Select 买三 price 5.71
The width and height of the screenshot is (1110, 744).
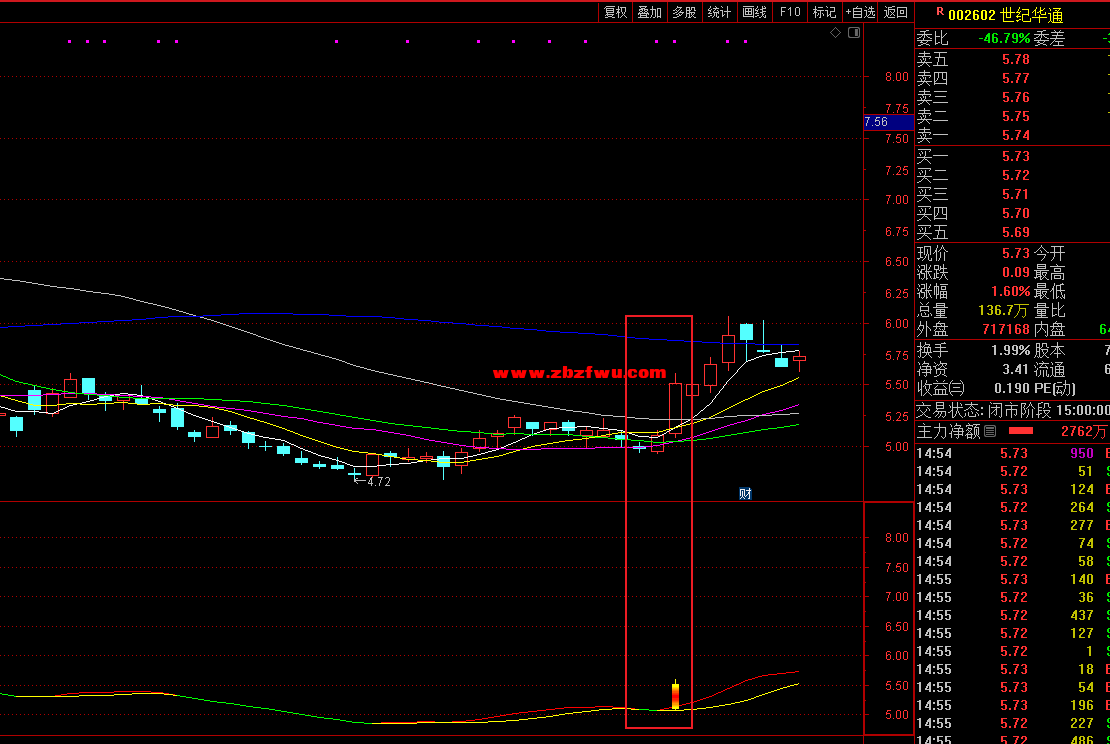tap(1016, 195)
